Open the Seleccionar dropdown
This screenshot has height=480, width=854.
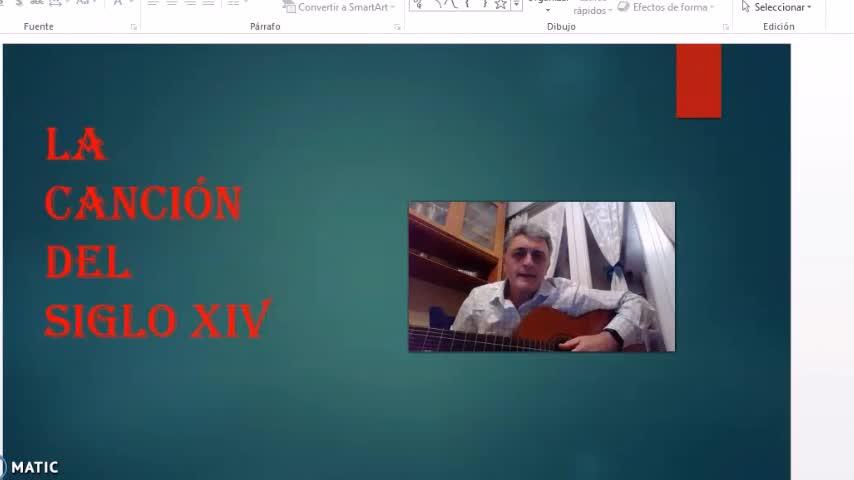(777, 7)
